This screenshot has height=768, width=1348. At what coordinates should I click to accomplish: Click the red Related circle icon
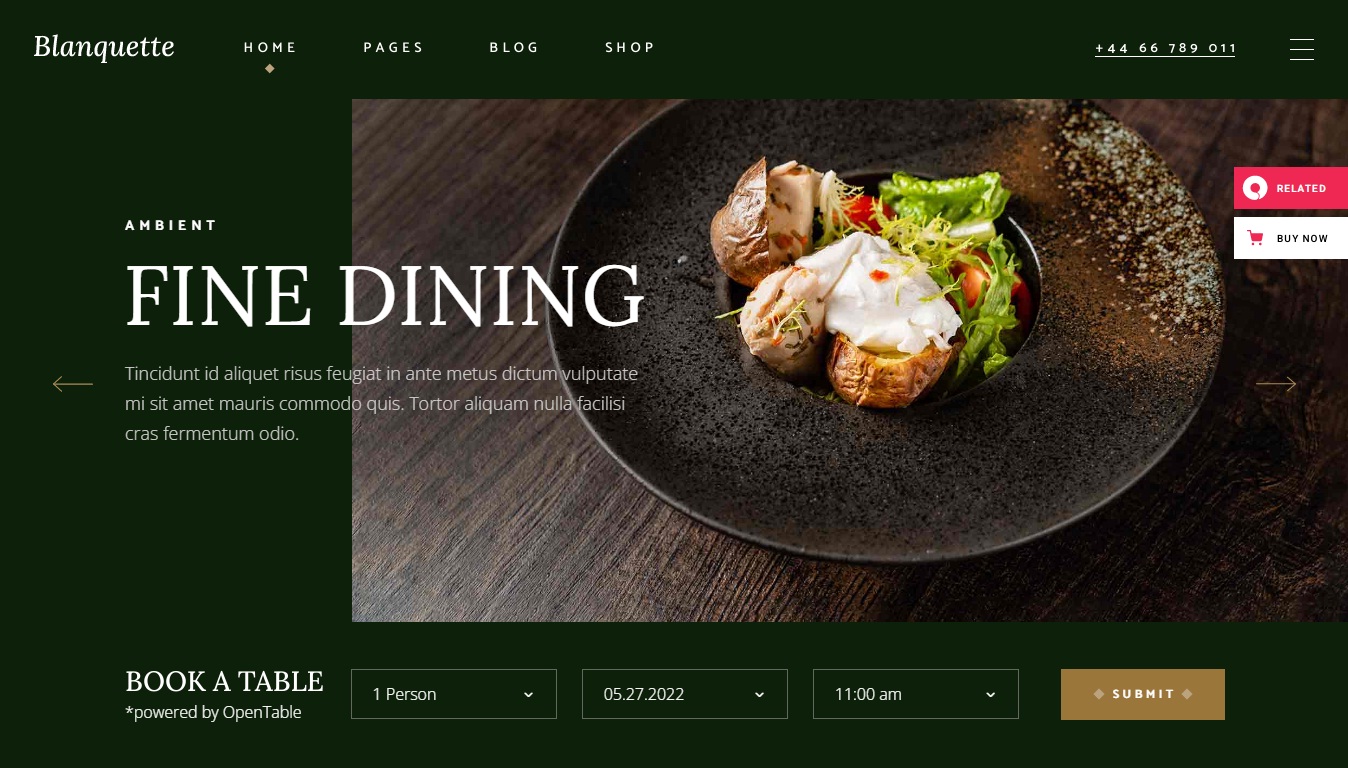tap(1255, 188)
